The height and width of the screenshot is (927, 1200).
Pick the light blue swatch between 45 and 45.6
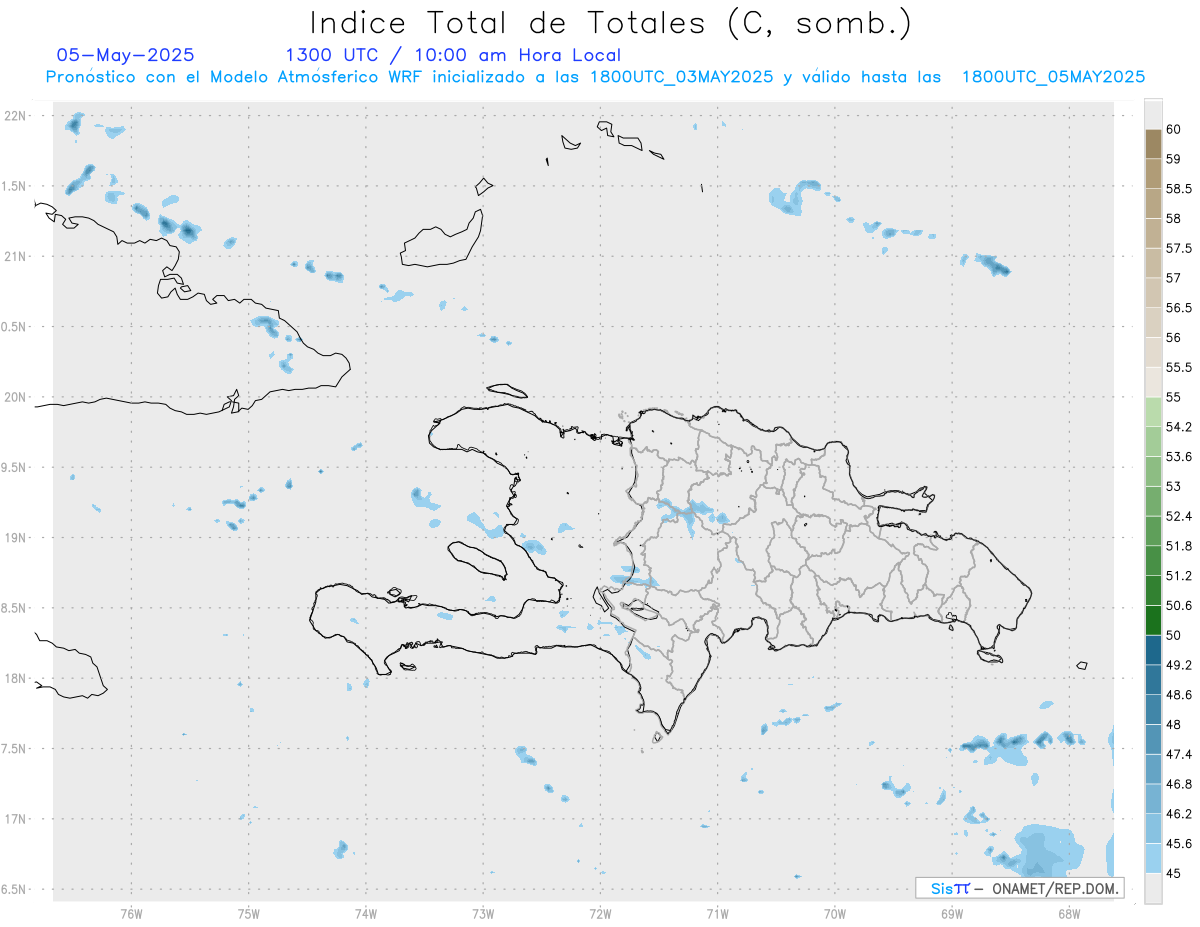[x=1153, y=858]
